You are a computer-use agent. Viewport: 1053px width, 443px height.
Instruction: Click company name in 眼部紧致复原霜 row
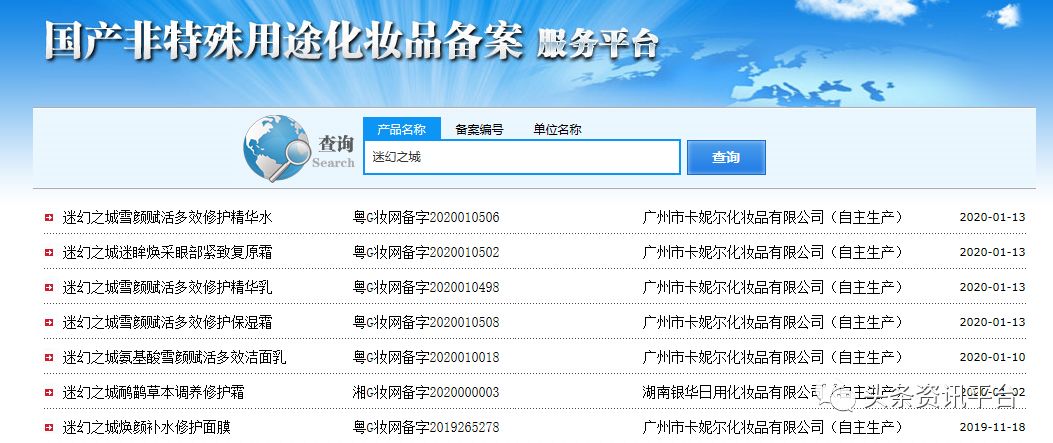(x=773, y=252)
